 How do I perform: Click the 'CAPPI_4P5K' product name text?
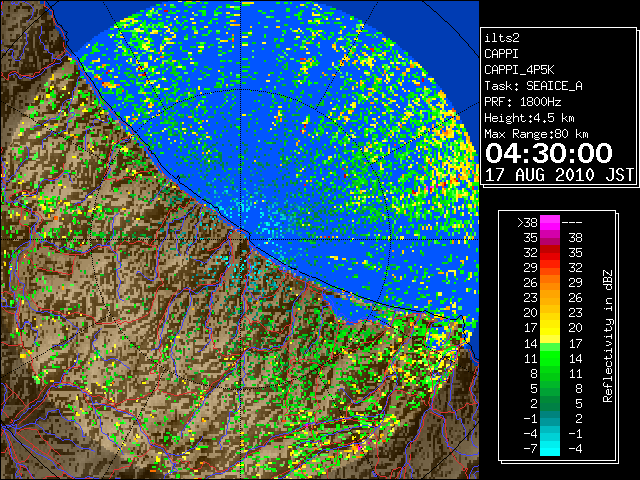(519, 70)
